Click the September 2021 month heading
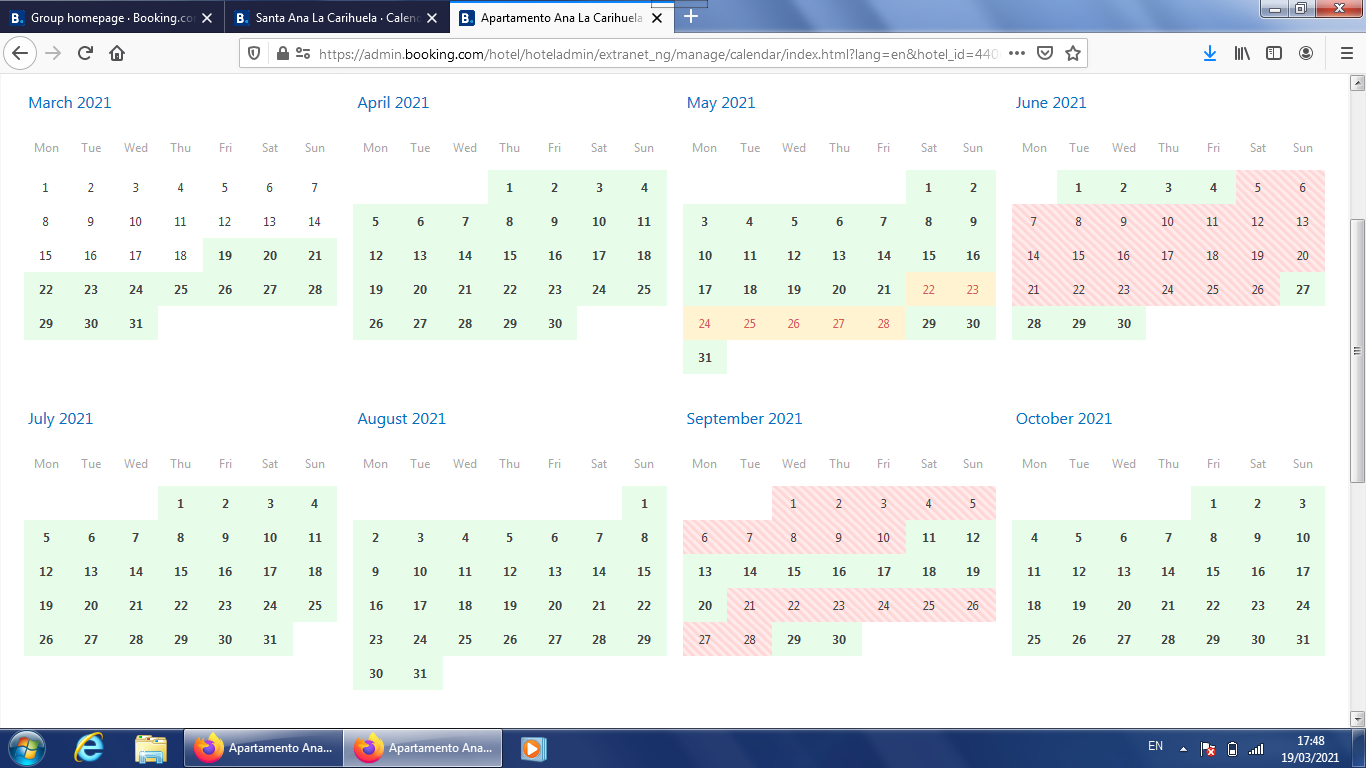The height and width of the screenshot is (768, 1366). (744, 419)
